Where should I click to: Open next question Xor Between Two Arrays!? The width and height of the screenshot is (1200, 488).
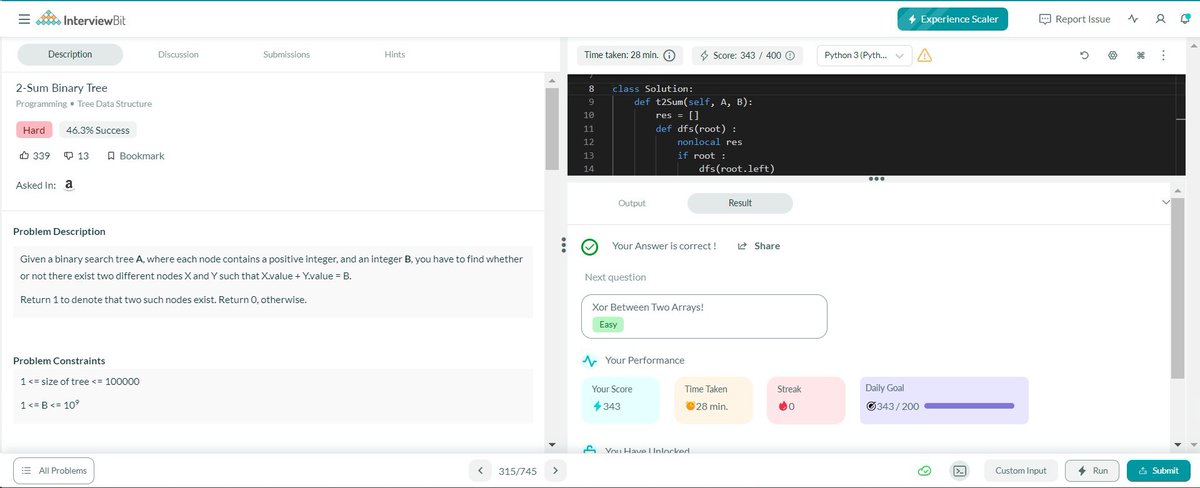(x=704, y=316)
